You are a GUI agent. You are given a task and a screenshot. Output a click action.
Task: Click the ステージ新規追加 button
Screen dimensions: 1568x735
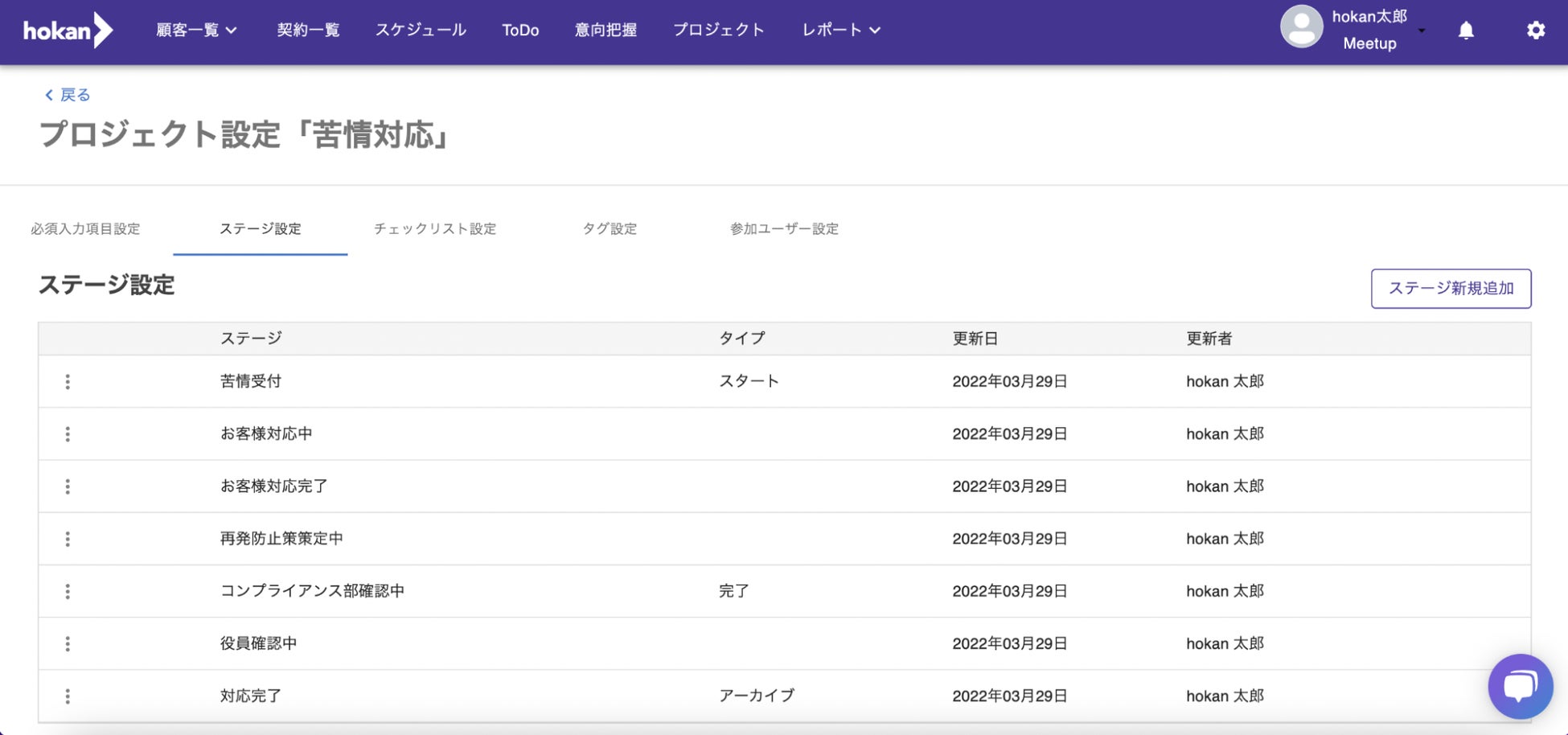[x=1451, y=289]
